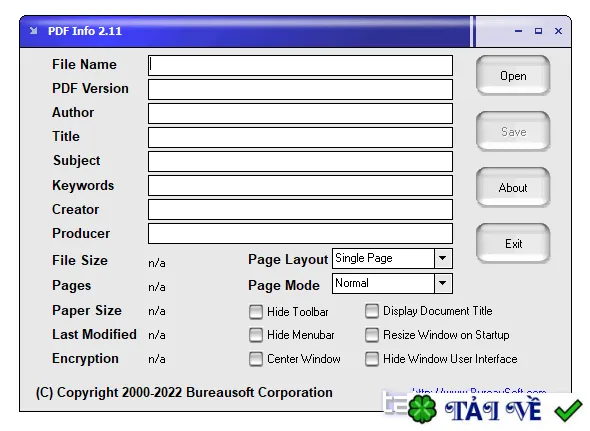This screenshot has width=590, height=431.
Task: Expand the Page Mode dropdown arrow
Action: [x=443, y=283]
